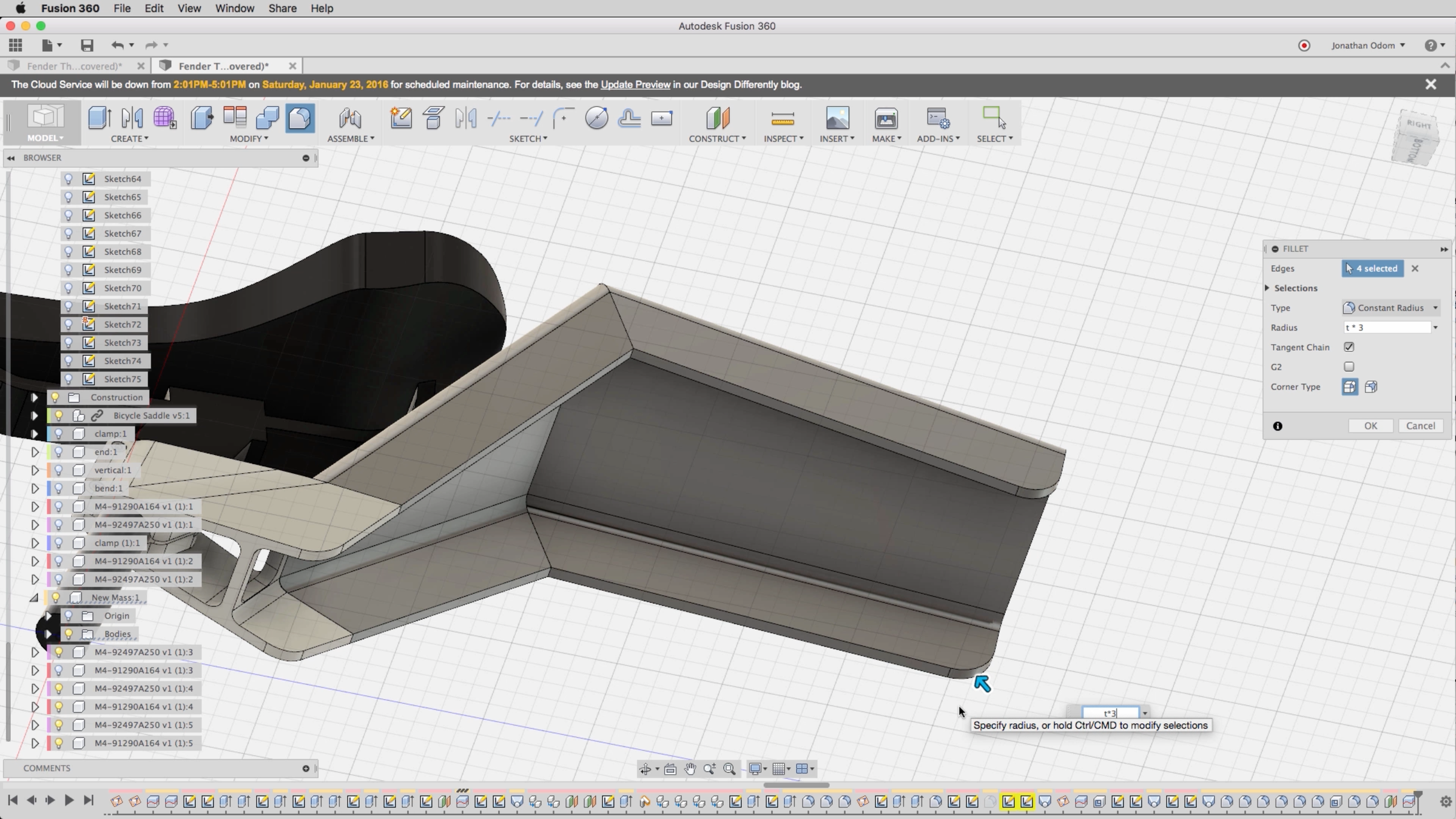1456x819 pixels.
Task: Click the Fillet tool icon in Modify
Action: 300,118
